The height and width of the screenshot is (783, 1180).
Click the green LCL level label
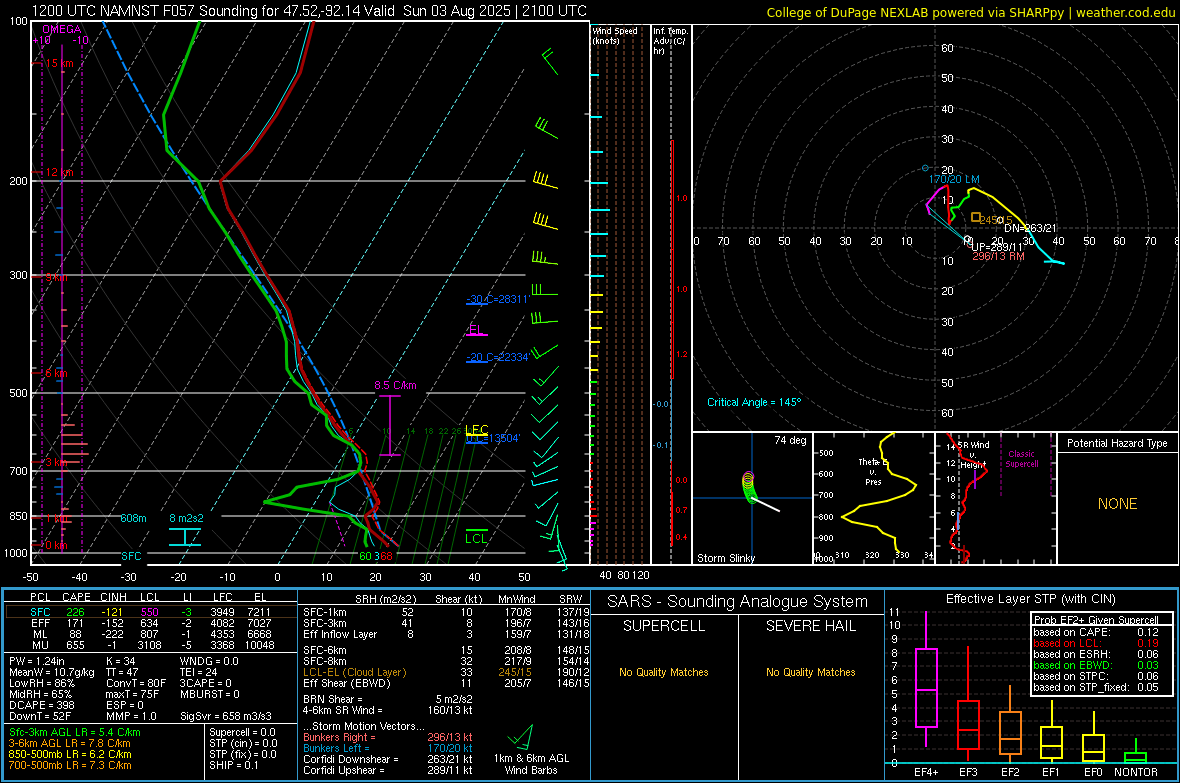[x=476, y=538]
